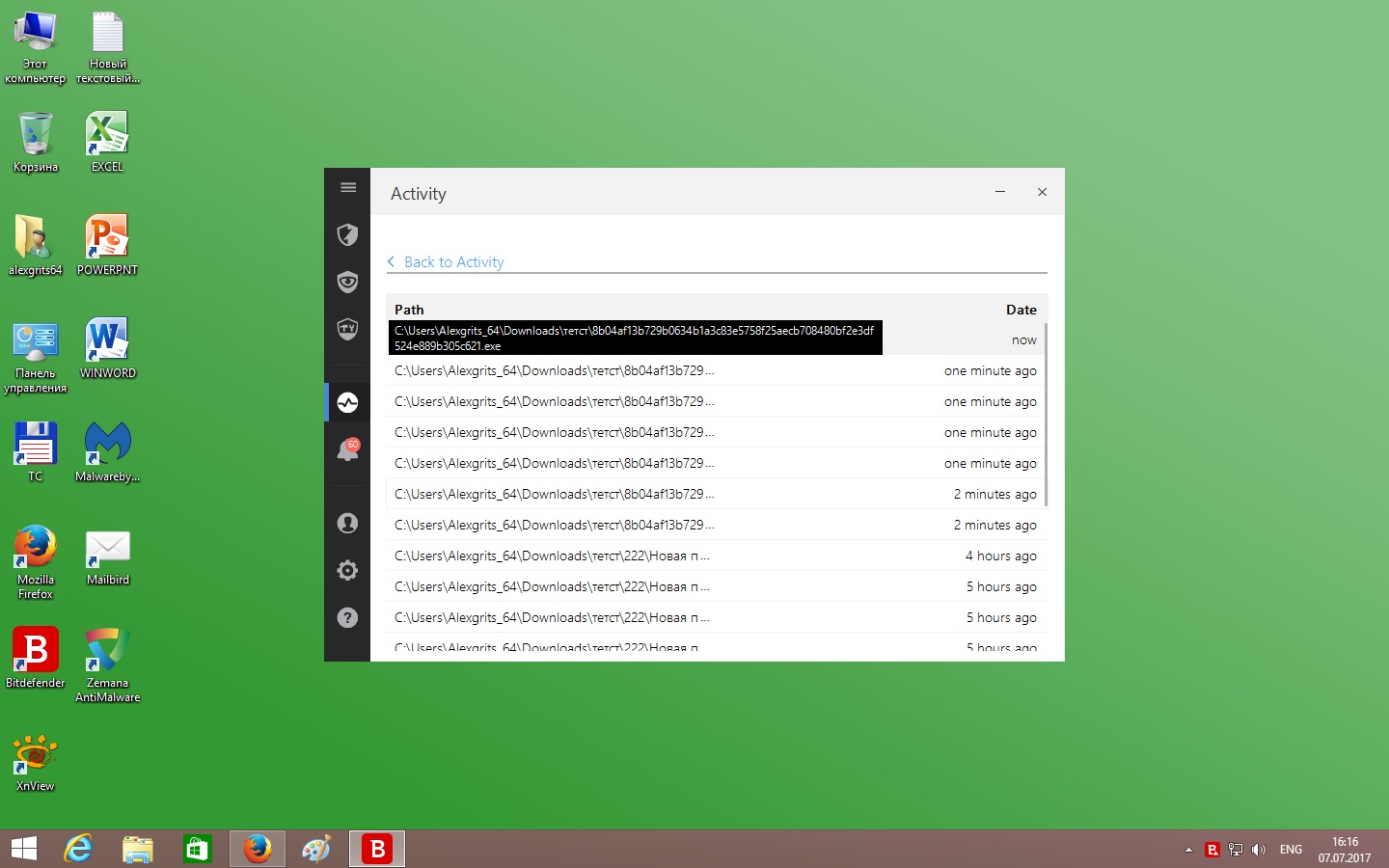This screenshot has height=868, width=1389.
Task: Select the Bitdefender desktop shortcut
Action: click(x=35, y=659)
